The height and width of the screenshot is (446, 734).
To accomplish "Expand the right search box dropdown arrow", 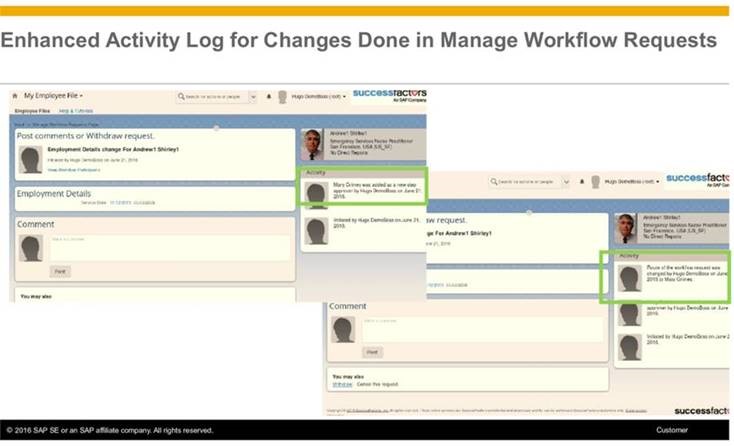I will [566, 182].
